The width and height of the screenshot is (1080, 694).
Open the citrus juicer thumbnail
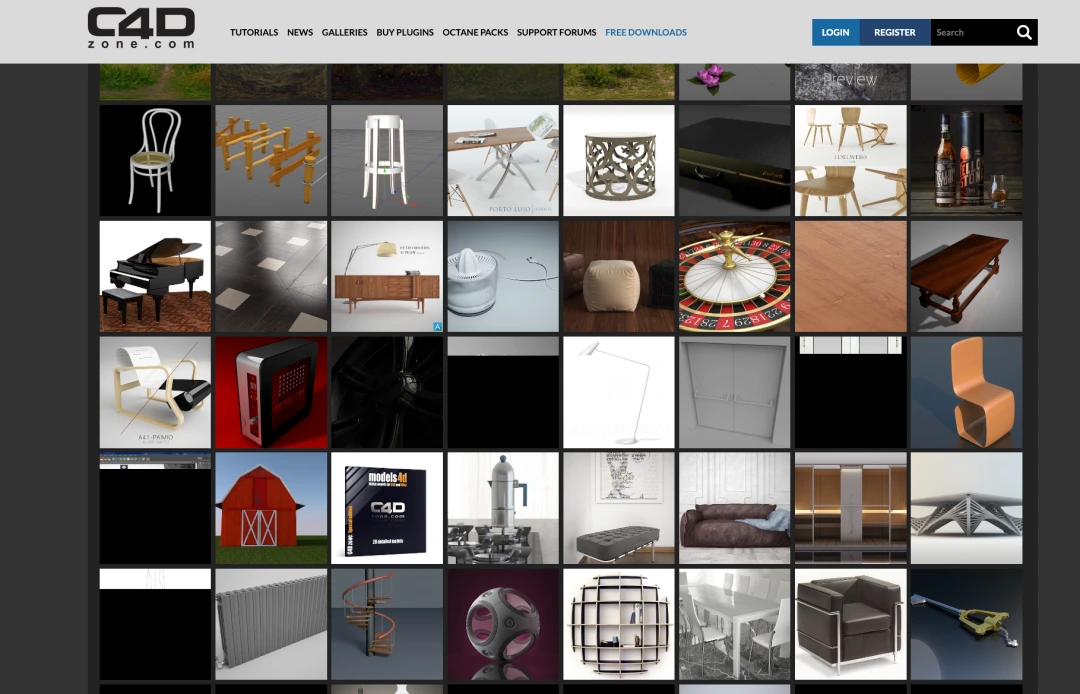(503, 277)
